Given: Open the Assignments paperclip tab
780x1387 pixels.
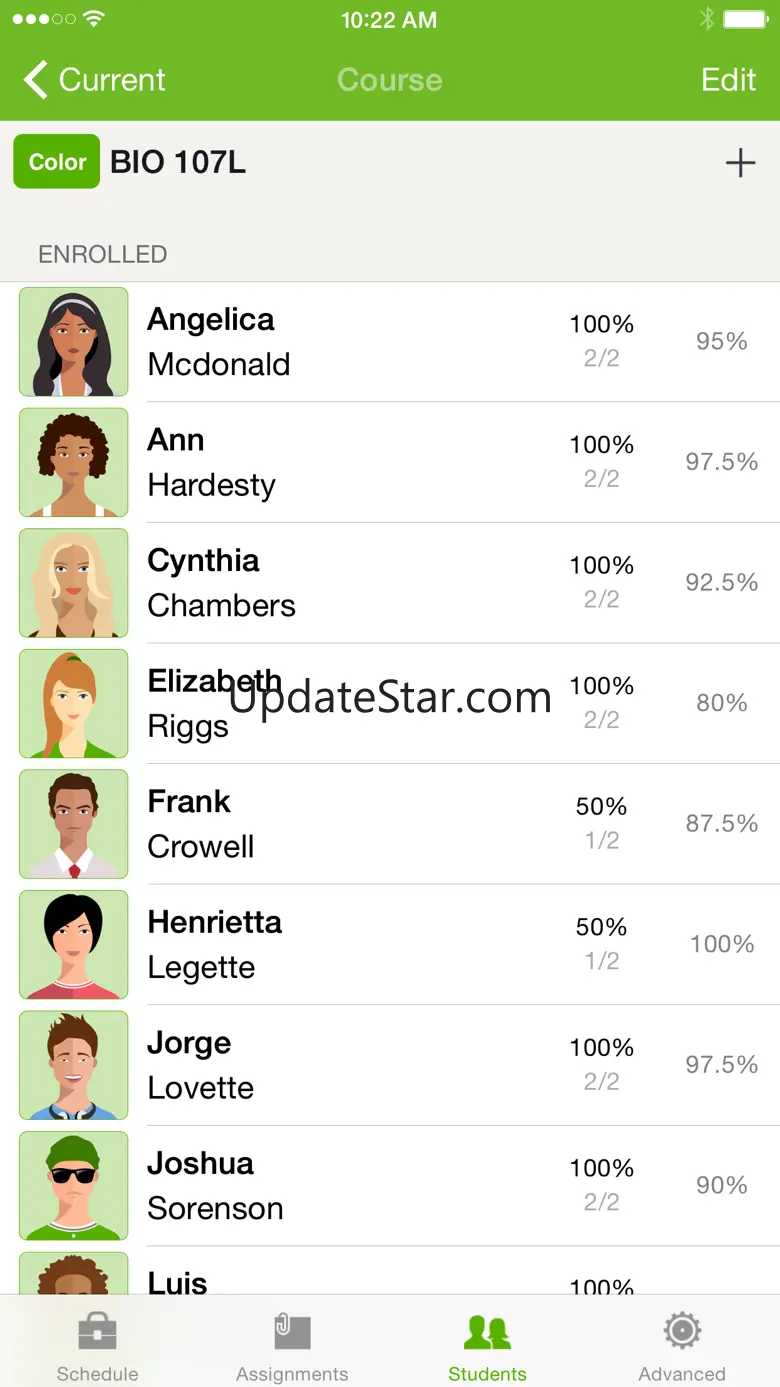Looking at the screenshot, I should point(292,1345).
